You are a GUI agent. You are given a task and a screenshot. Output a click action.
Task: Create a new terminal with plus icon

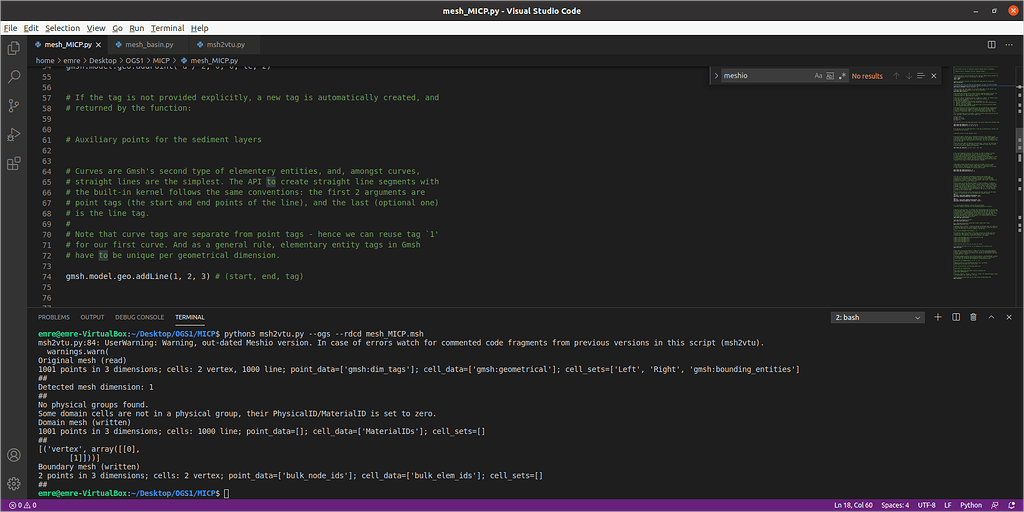click(x=938, y=317)
